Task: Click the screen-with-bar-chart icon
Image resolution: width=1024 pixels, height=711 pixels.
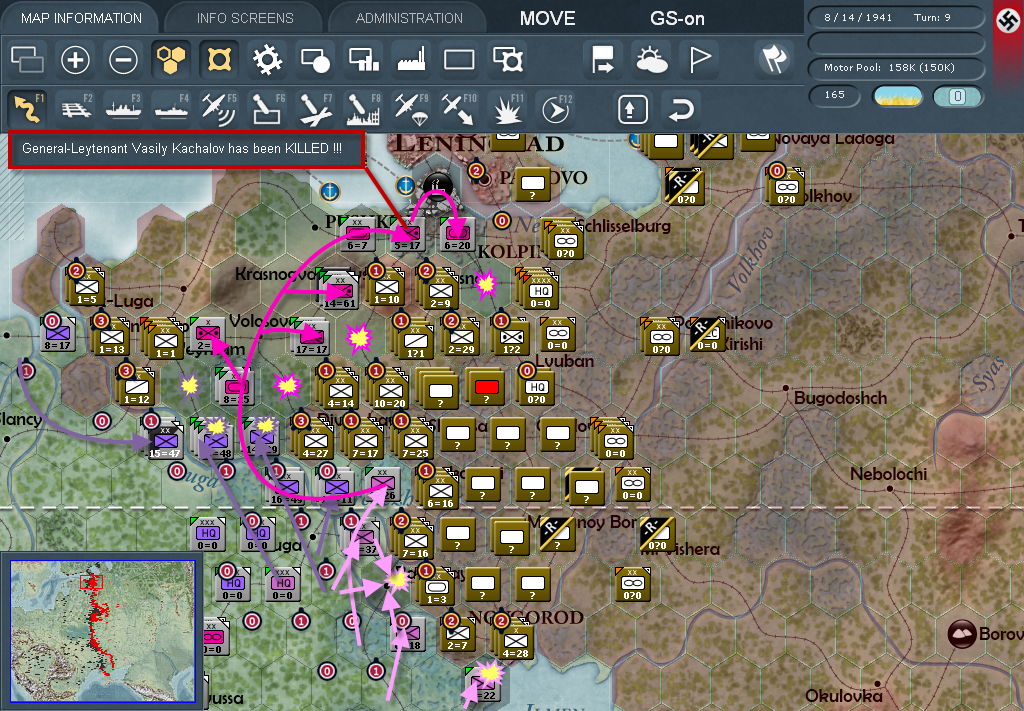Action: point(364,60)
